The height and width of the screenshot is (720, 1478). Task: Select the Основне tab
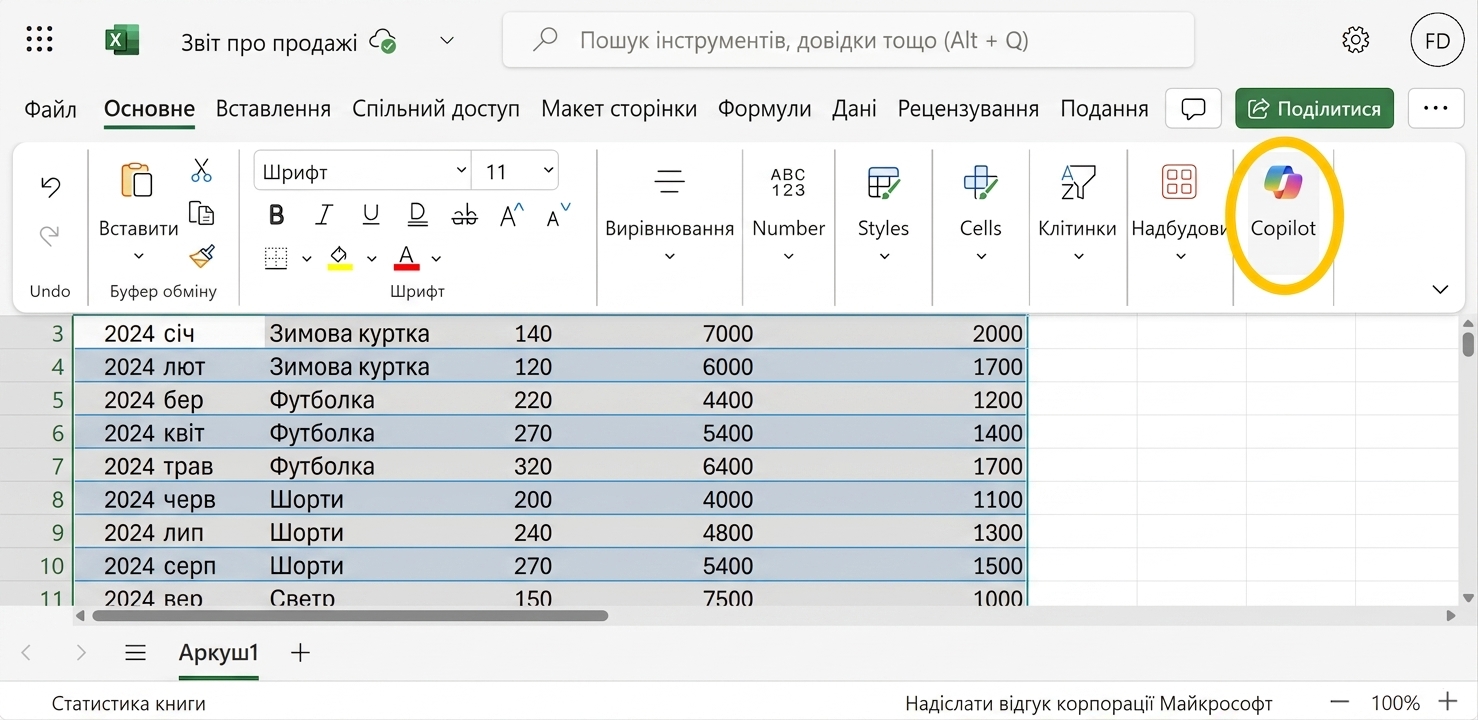click(149, 109)
